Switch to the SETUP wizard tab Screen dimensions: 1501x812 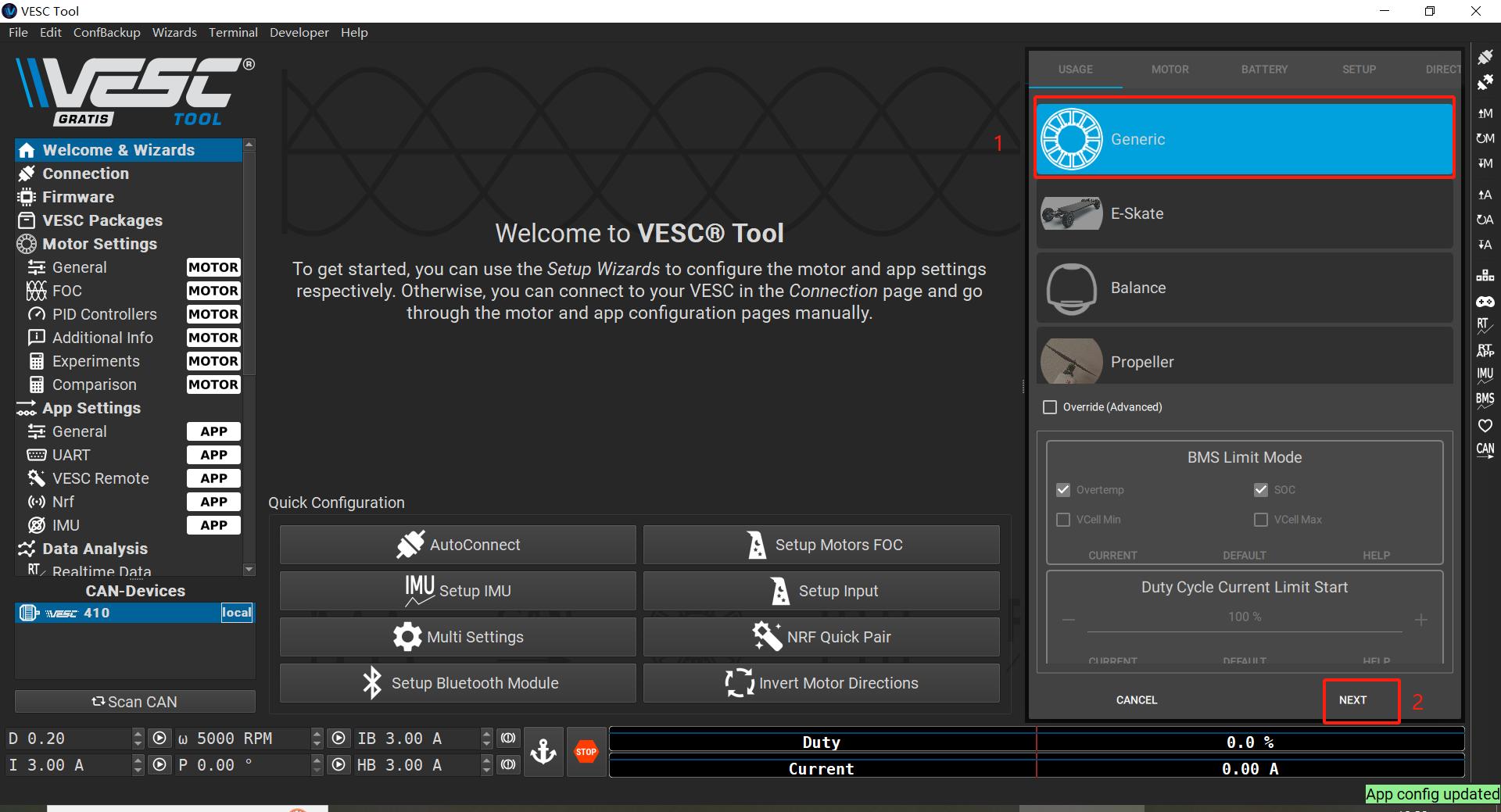tap(1359, 70)
